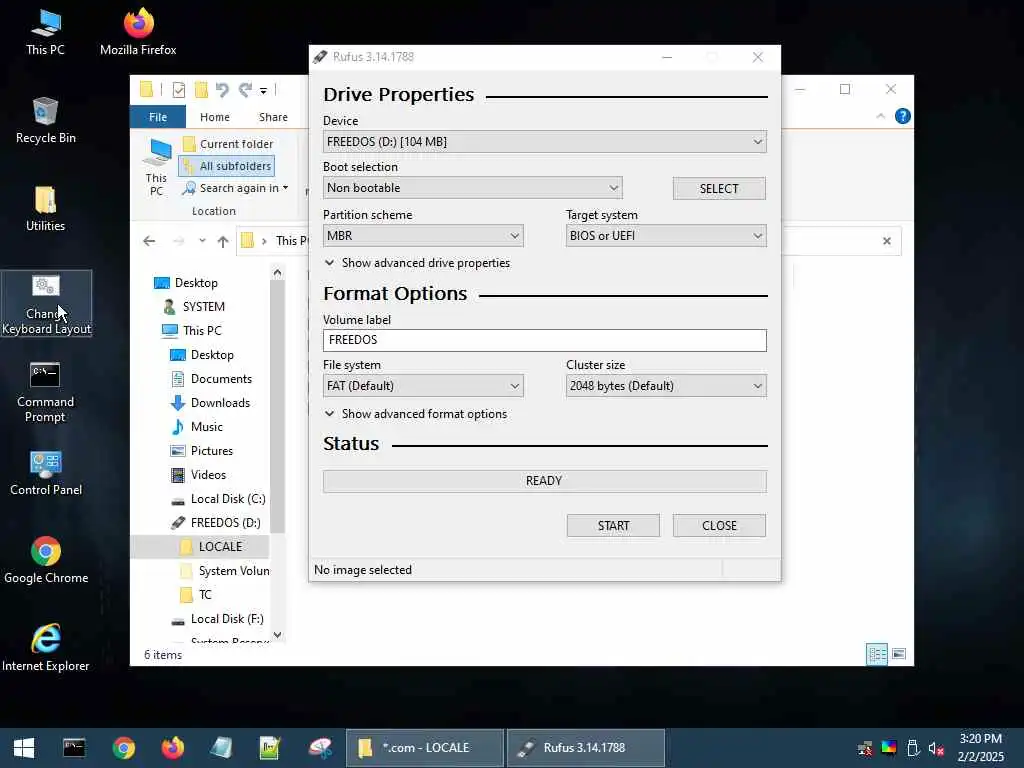Open Control Panel desktop icon
Image resolution: width=1024 pixels, height=768 pixels.
46,473
